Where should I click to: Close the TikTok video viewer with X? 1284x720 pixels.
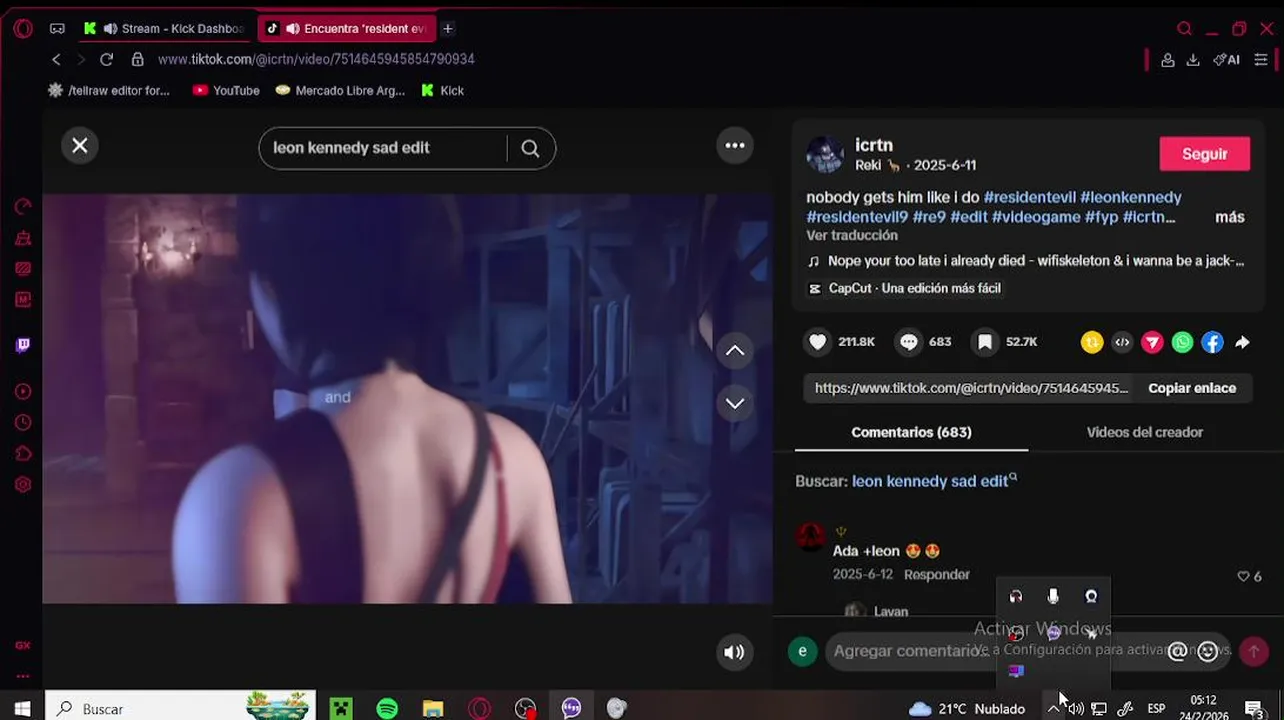coord(80,146)
